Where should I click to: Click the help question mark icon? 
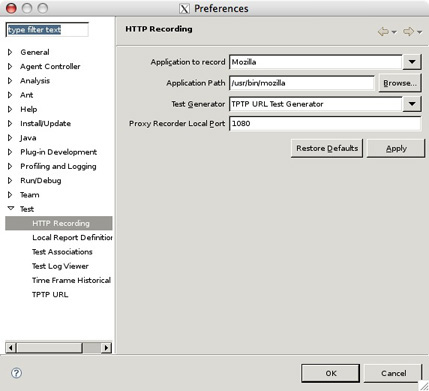click(16, 373)
